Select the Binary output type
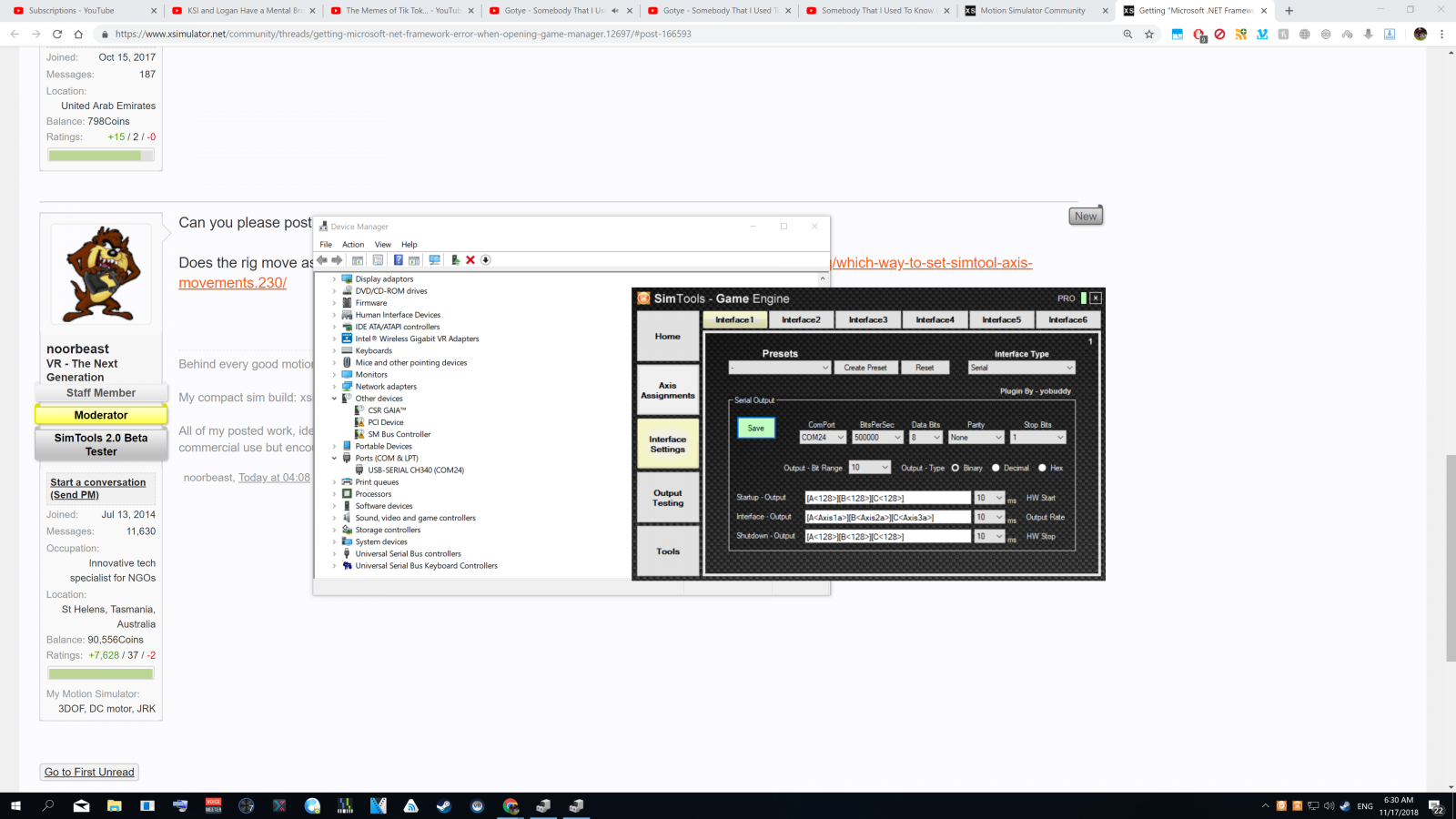The width and height of the screenshot is (1456, 819). [955, 468]
